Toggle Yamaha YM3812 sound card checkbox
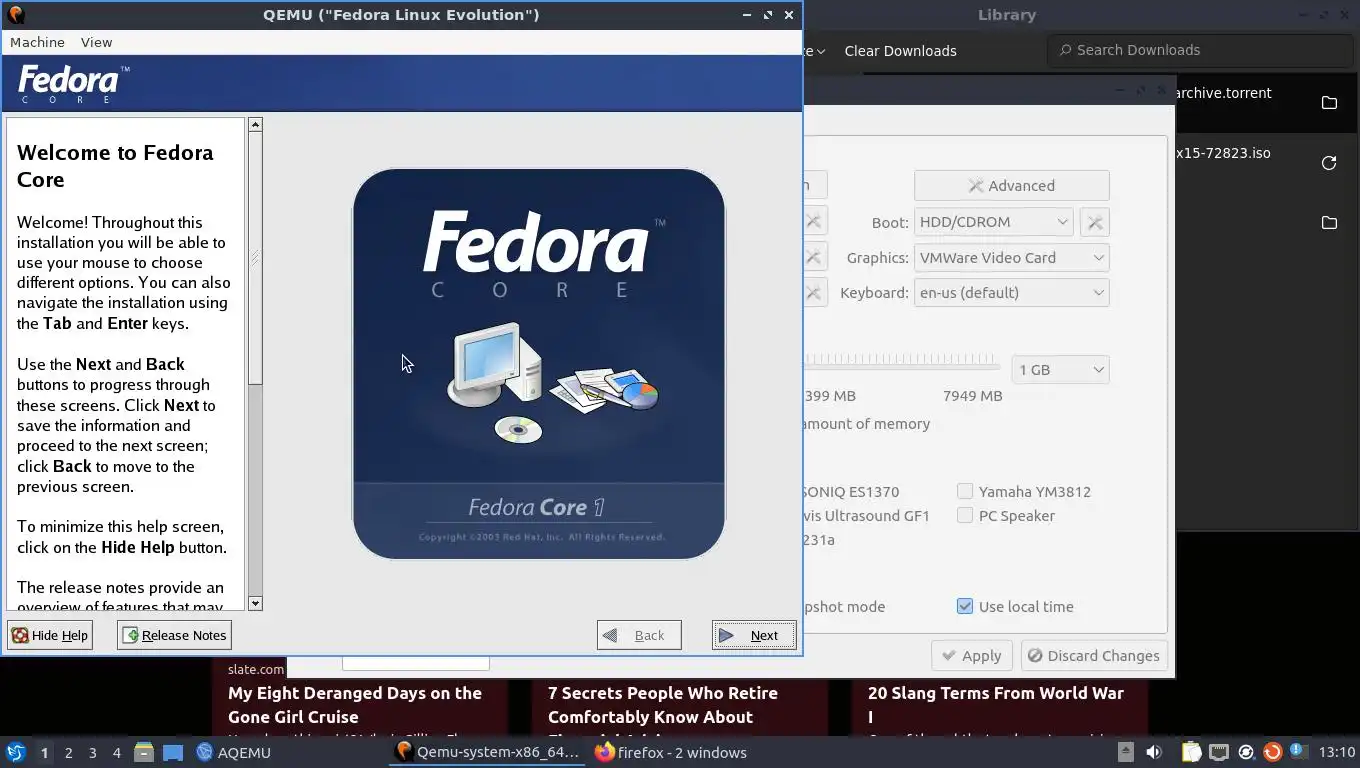Image resolution: width=1360 pixels, height=768 pixels. [965, 491]
